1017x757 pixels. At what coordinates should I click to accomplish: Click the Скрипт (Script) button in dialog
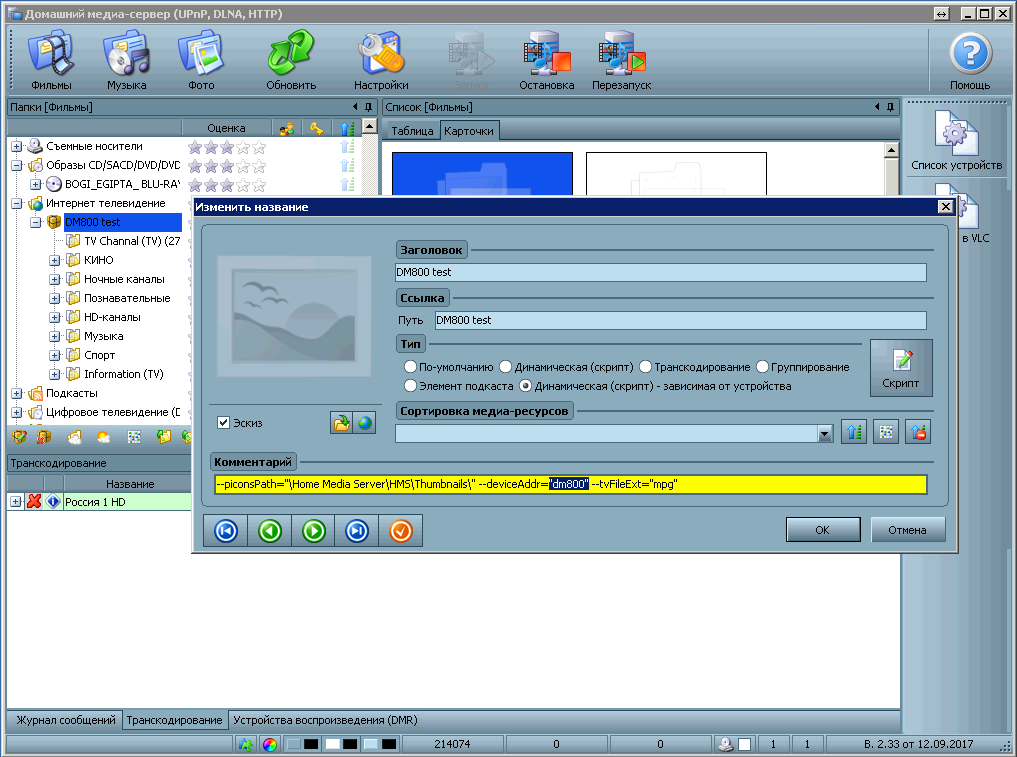(900, 368)
